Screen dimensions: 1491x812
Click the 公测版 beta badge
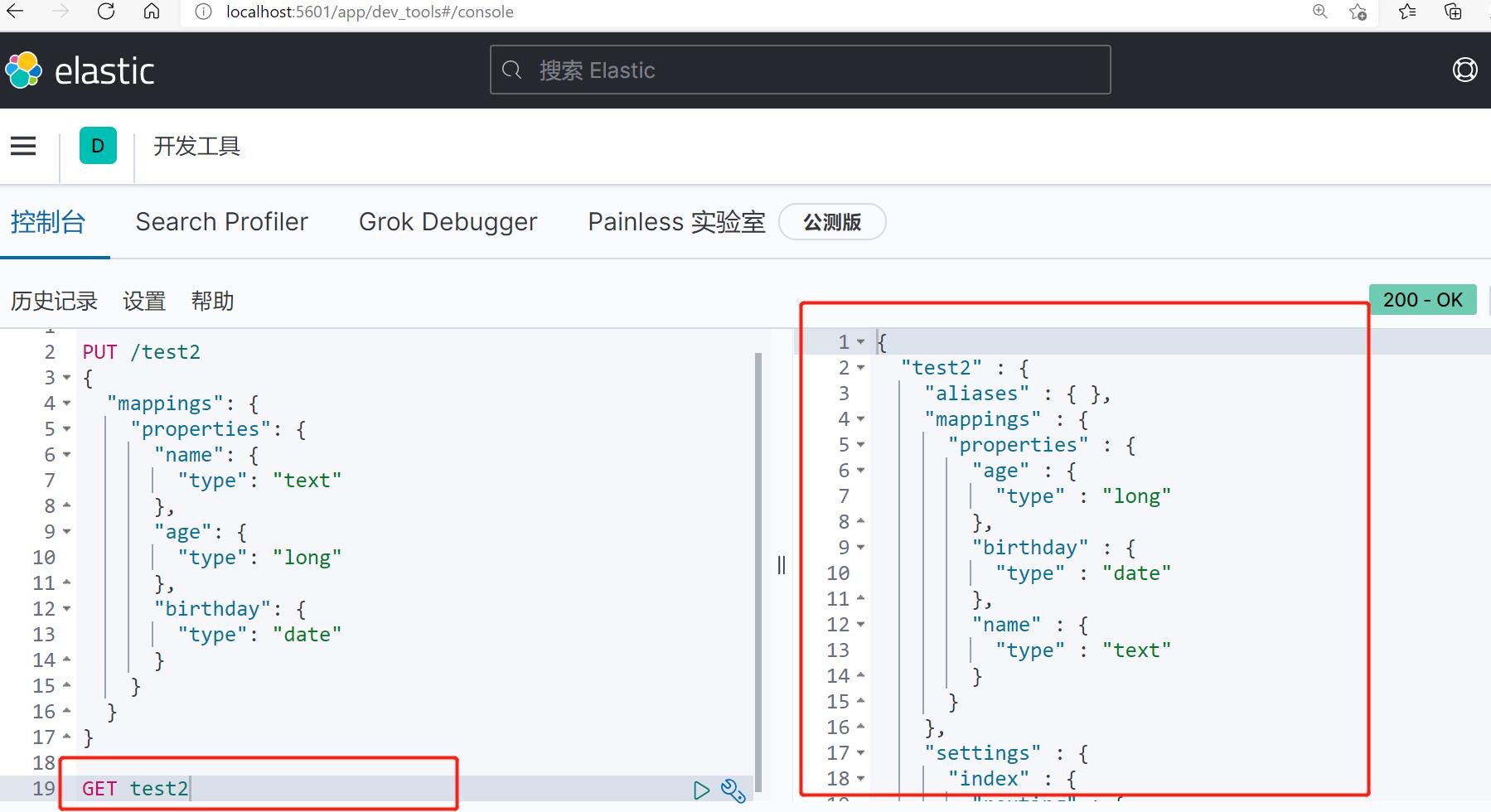832,222
